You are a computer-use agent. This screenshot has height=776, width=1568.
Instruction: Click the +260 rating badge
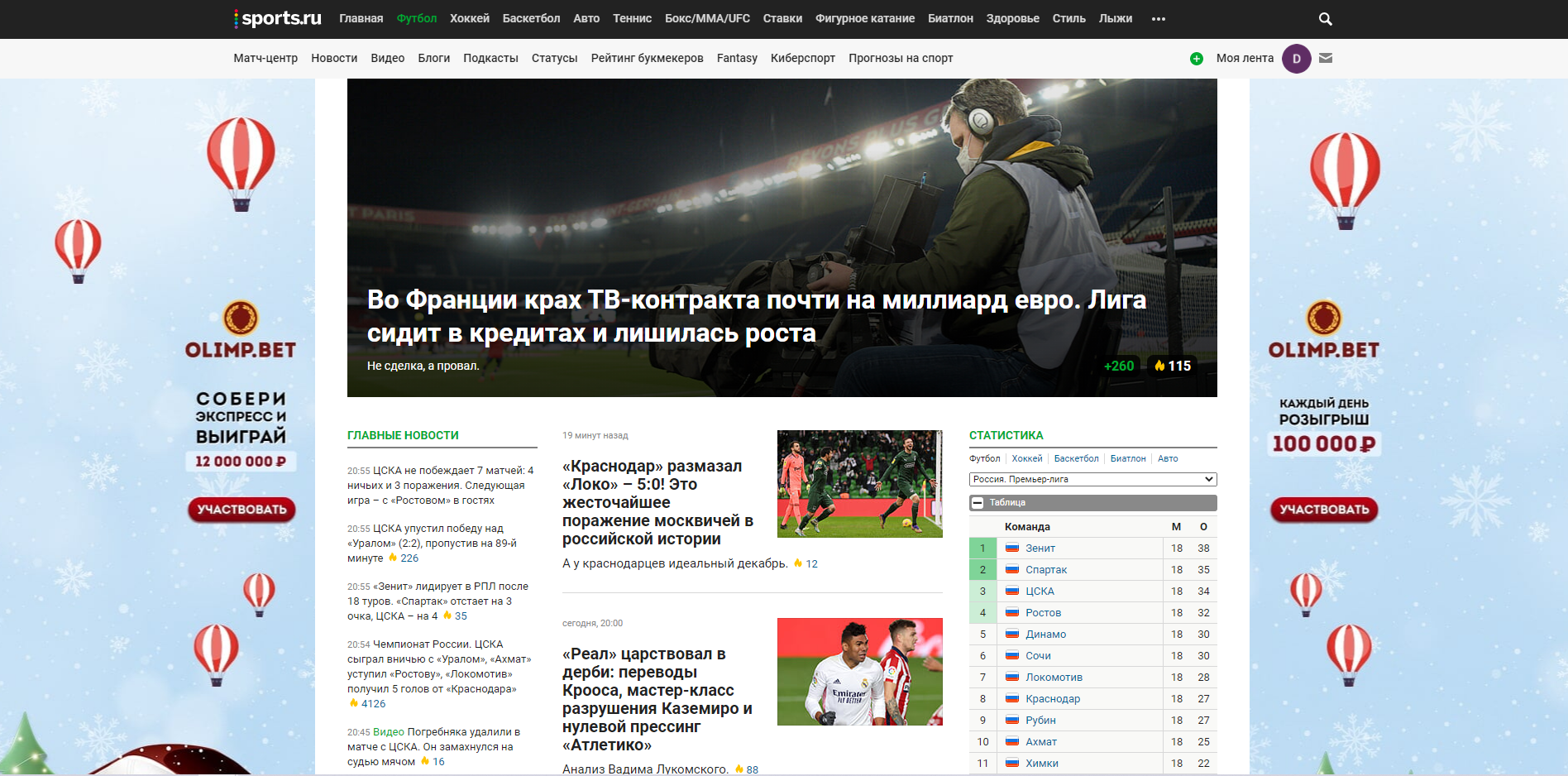[x=1119, y=366]
